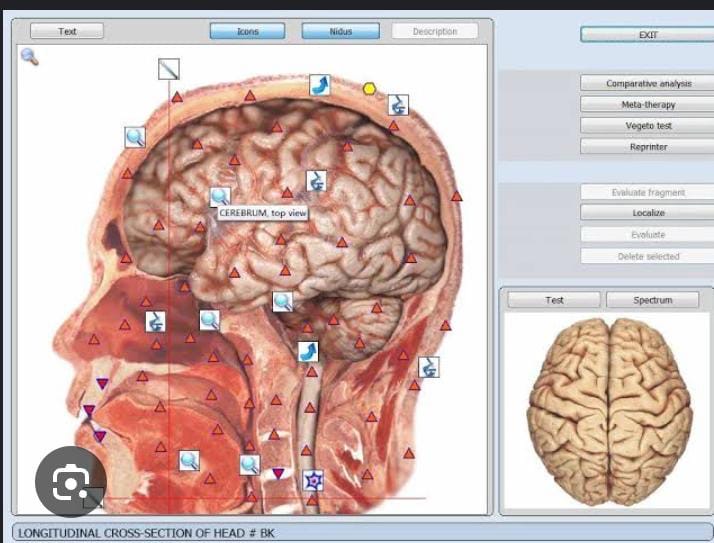Toggle the Text labels button
Viewport: 714px width, 543px height.
(x=67, y=31)
